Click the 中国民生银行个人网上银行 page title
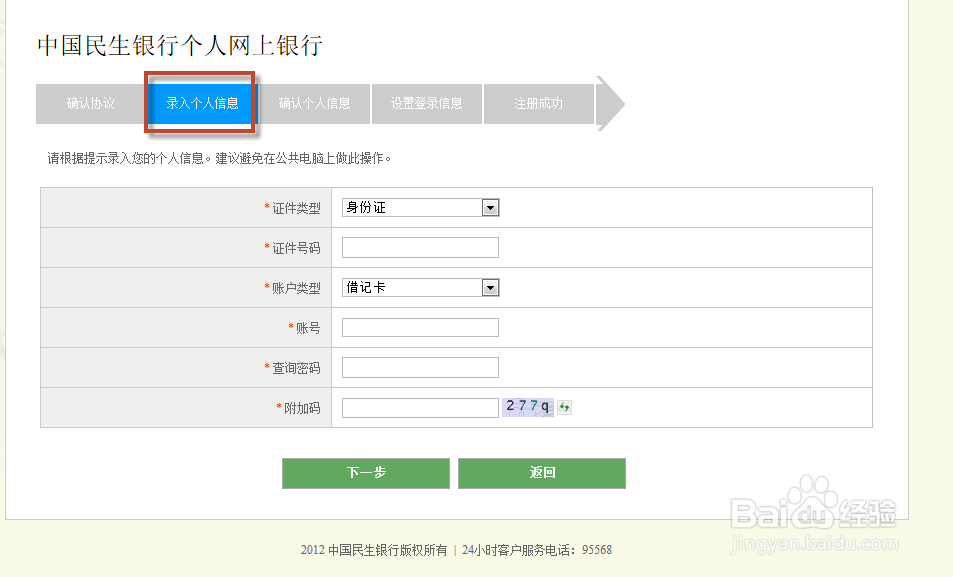The width and height of the screenshot is (953, 577). pos(180,46)
